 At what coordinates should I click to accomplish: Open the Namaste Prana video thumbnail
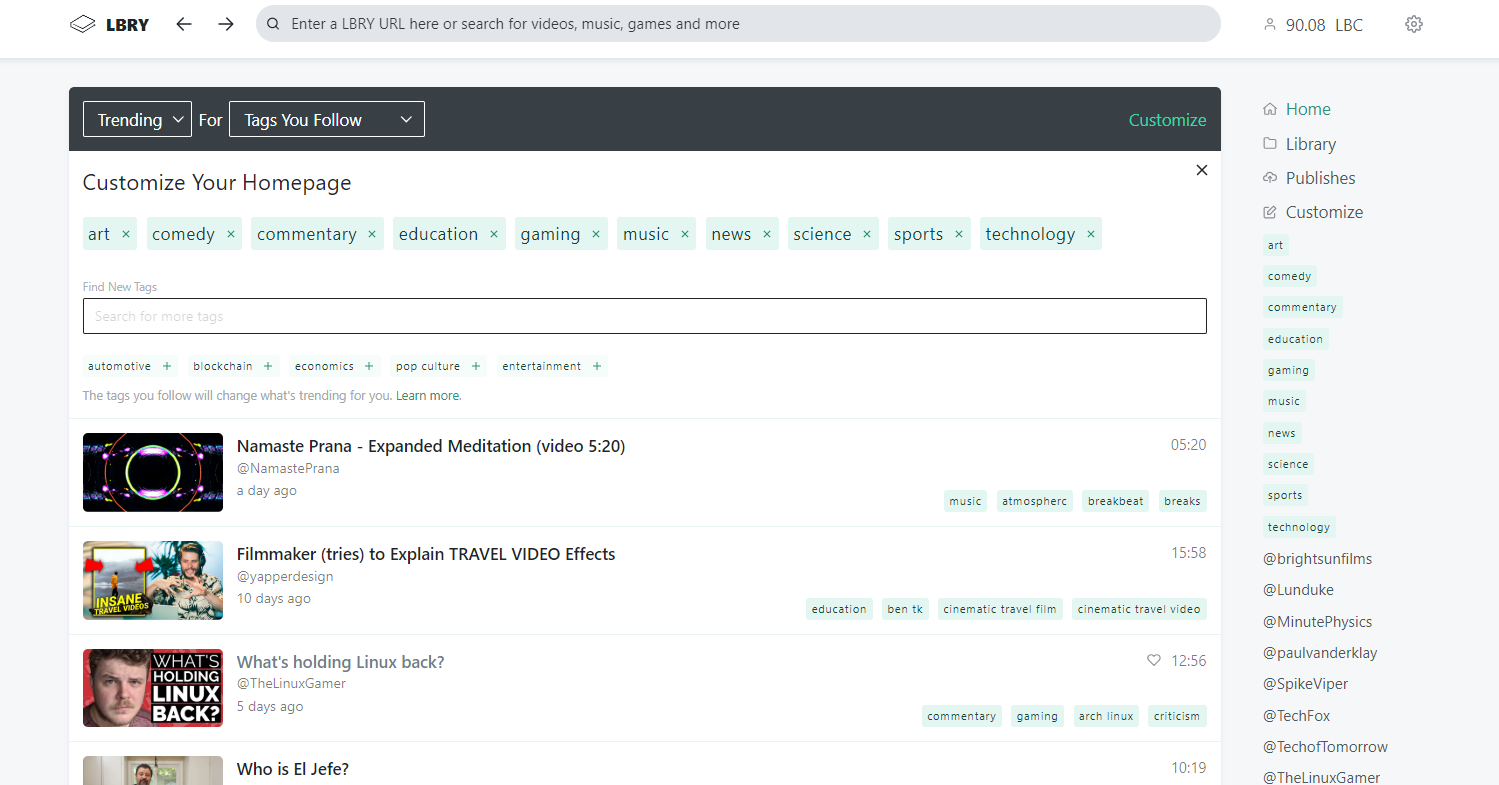(x=153, y=472)
